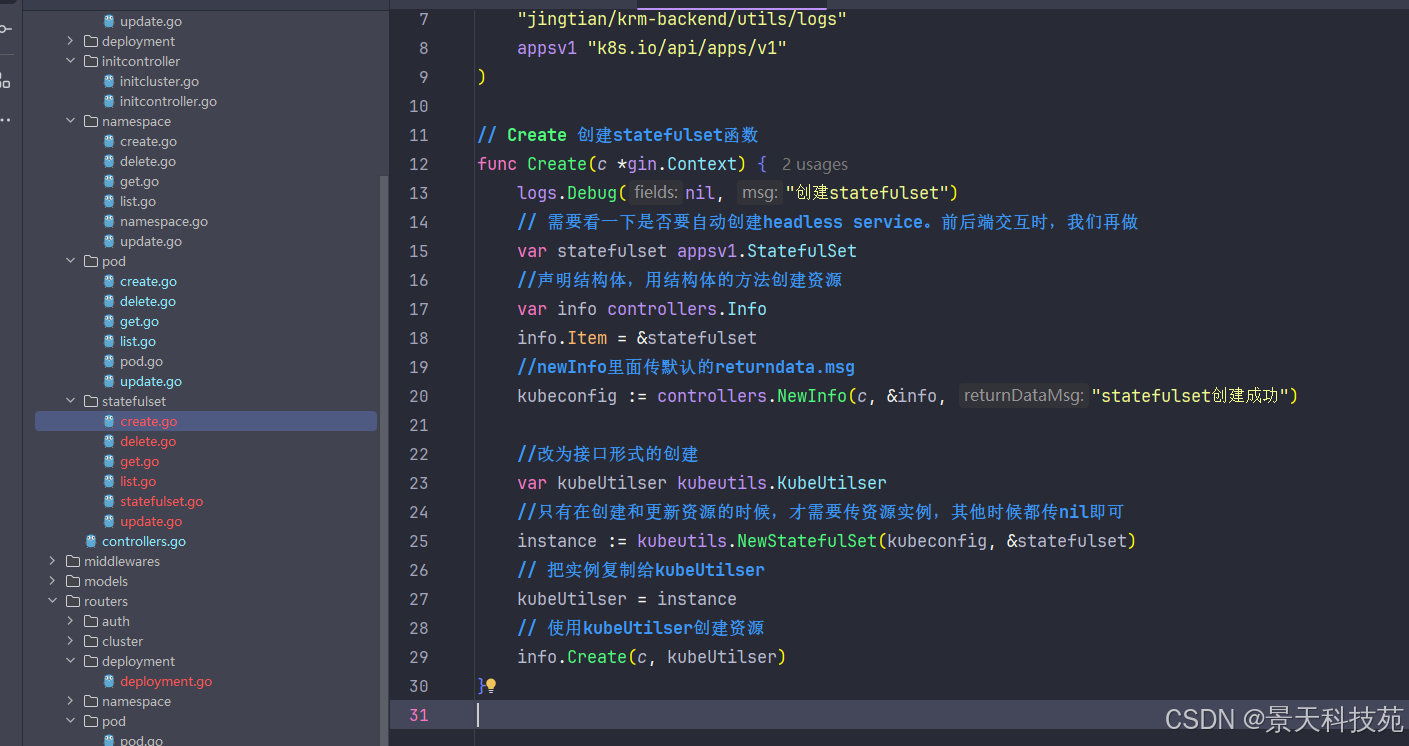The image size is (1409, 746).
Task: Click the folder icon of statefulset
Action: pos(91,401)
